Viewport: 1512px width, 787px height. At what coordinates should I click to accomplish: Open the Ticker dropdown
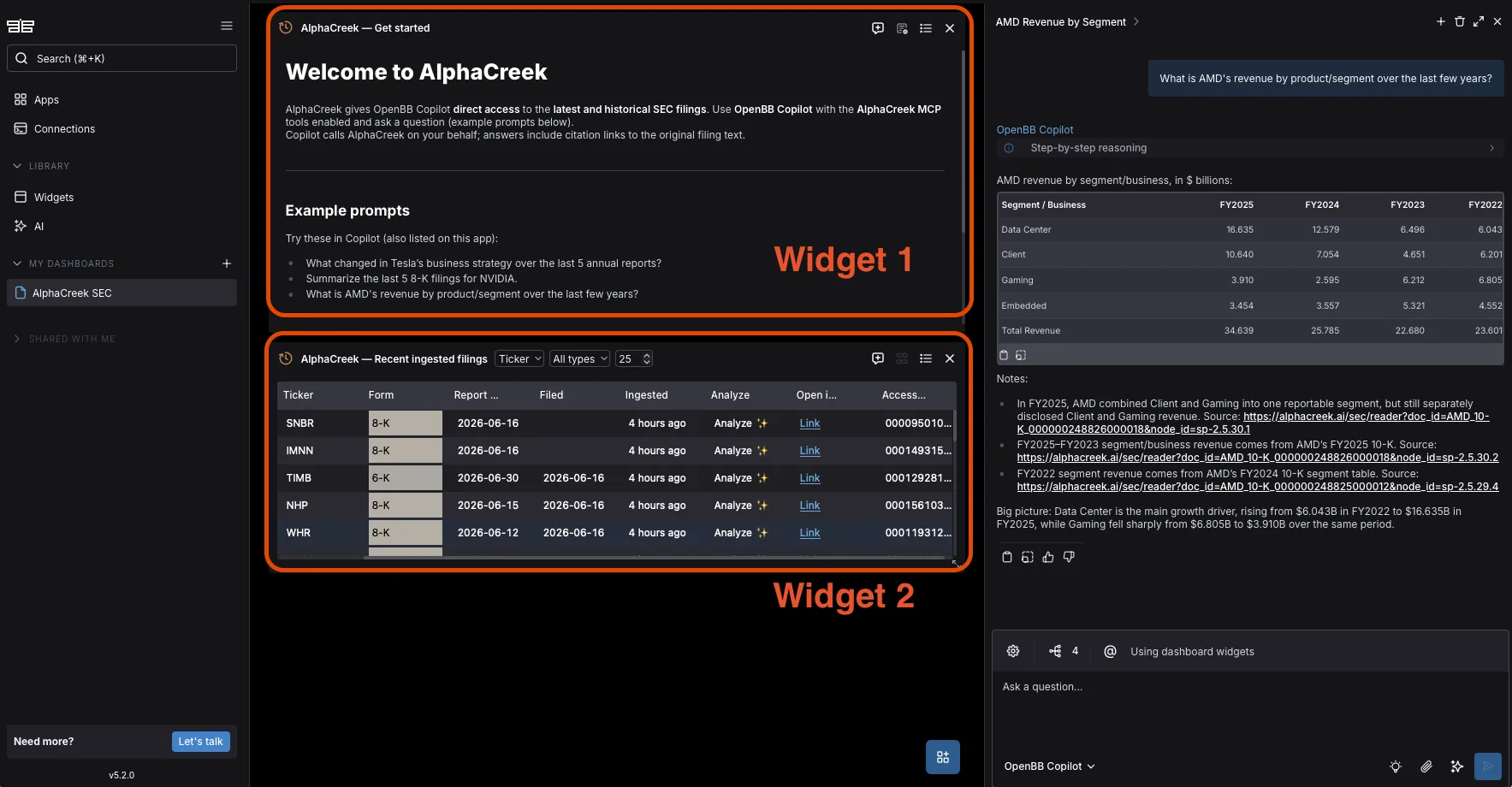pyautogui.click(x=519, y=359)
